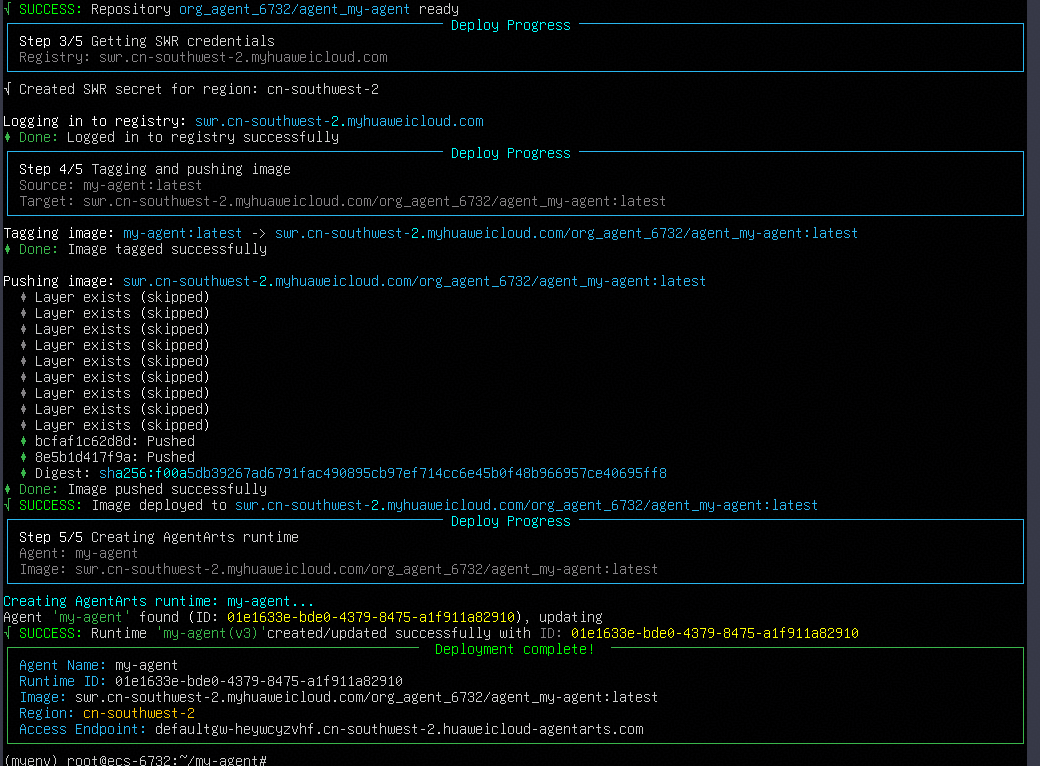Click the 'Deploy Progress' title above Step 3/5

coord(511,25)
